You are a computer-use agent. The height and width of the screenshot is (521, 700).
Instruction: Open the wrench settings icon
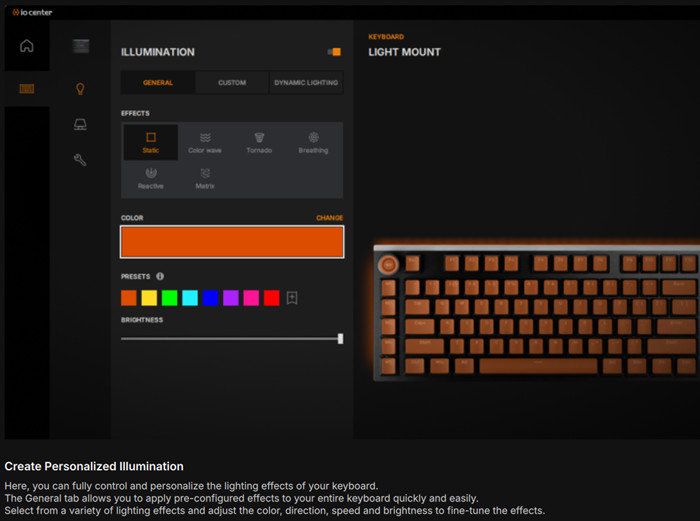pos(80,160)
